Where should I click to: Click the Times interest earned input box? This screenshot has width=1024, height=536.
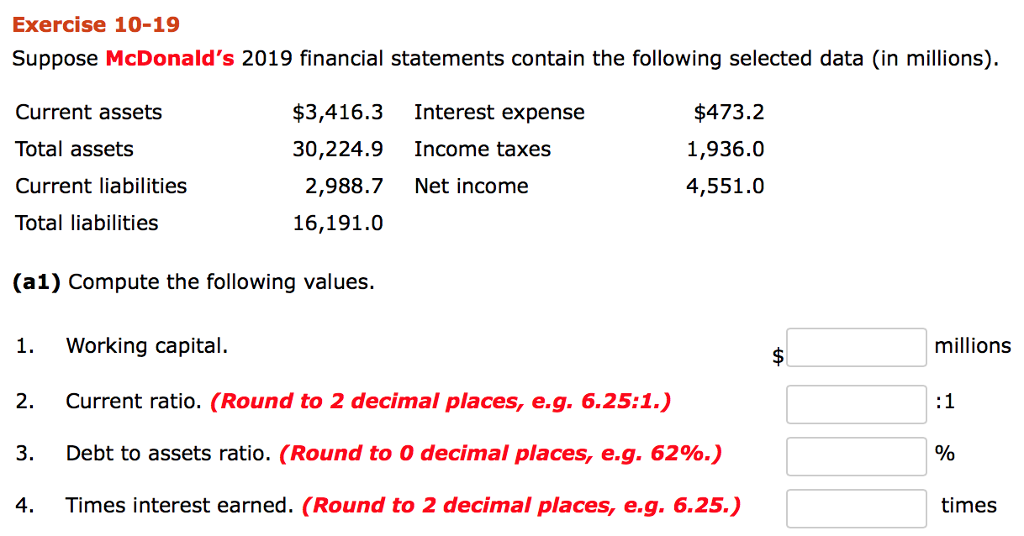point(856,509)
